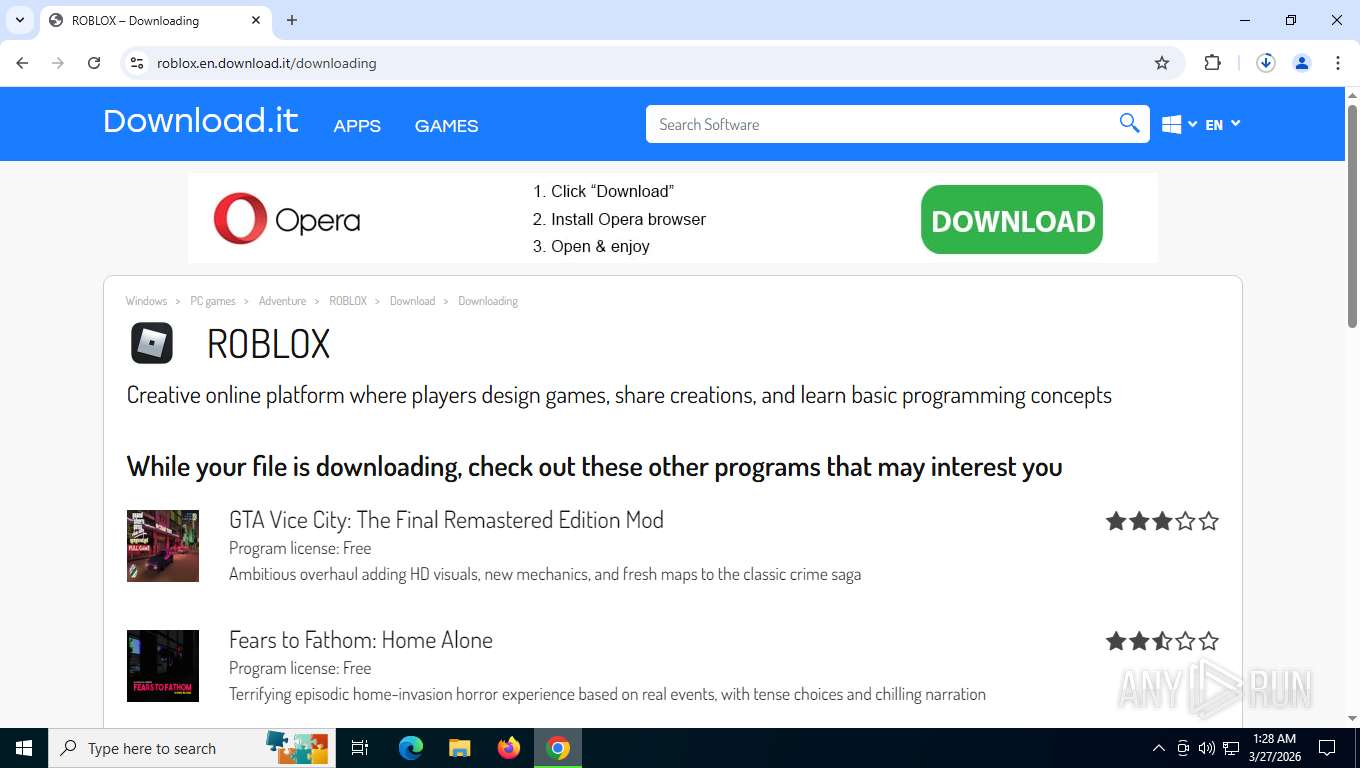1360x768 pixels.
Task: Click GTA Vice City star rating
Action: pos(1162,521)
